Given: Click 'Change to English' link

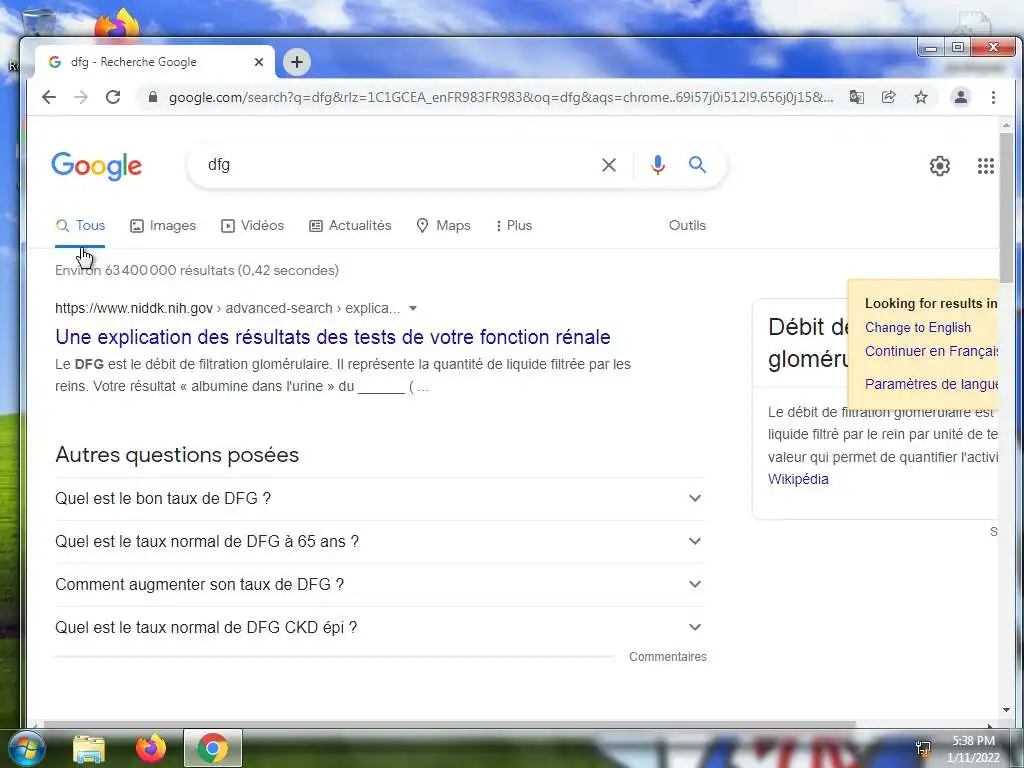Looking at the screenshot, I should (x=918, y=328).
